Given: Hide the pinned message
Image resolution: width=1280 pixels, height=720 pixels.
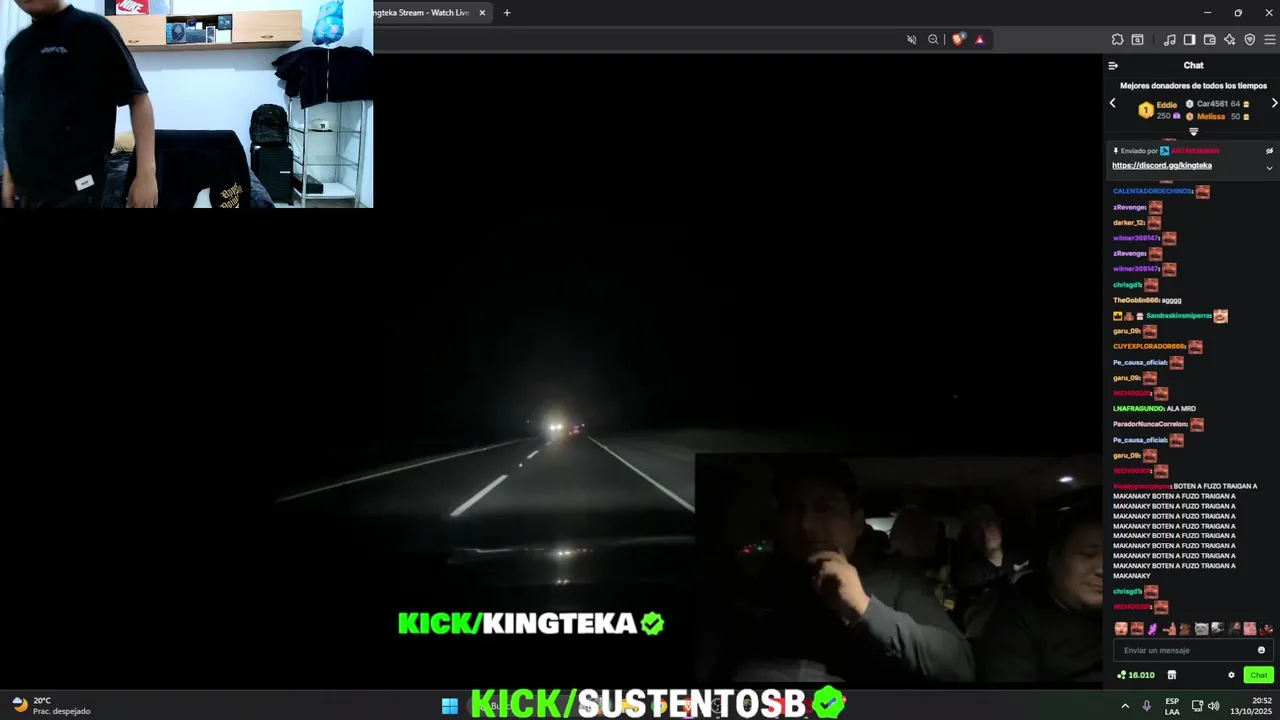Looking at the screenshot, I should (1269, 151).
